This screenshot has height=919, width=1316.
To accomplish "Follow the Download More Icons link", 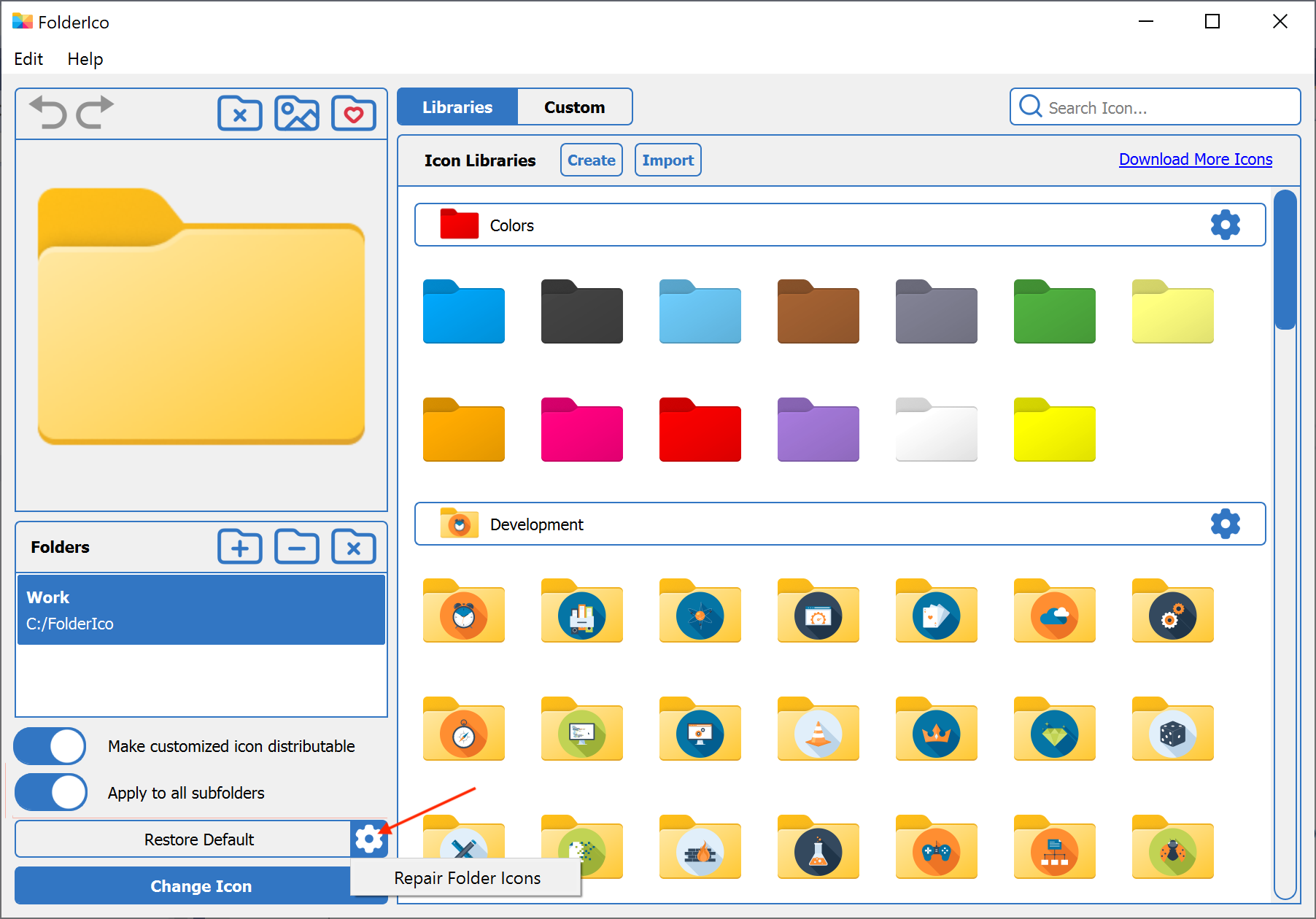I will (1195, 159).
